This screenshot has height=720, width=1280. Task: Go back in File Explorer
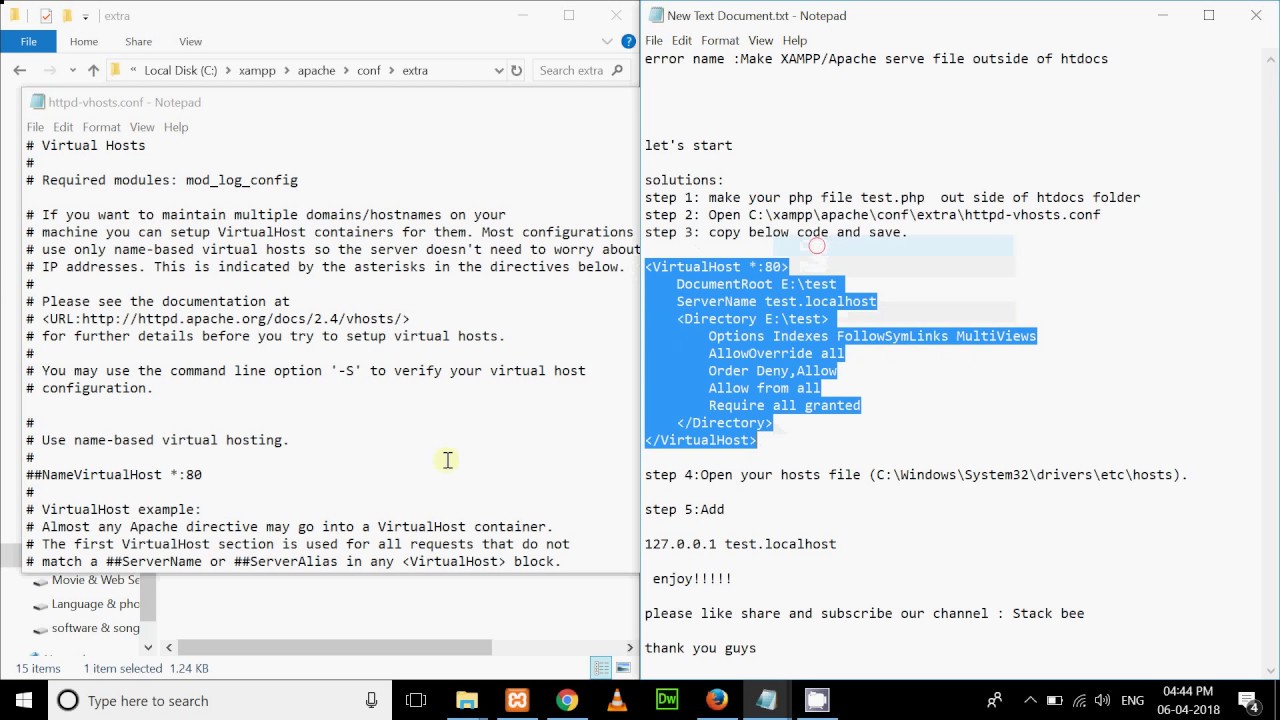(20, 70)
